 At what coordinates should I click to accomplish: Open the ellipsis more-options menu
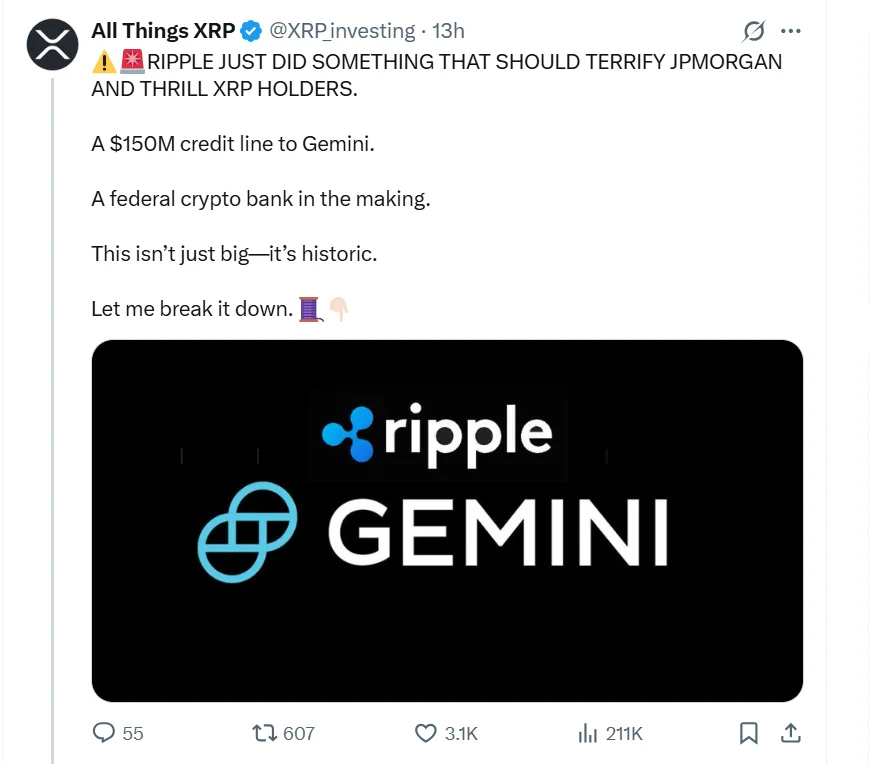pyautogui.click(x=791, y=31)
